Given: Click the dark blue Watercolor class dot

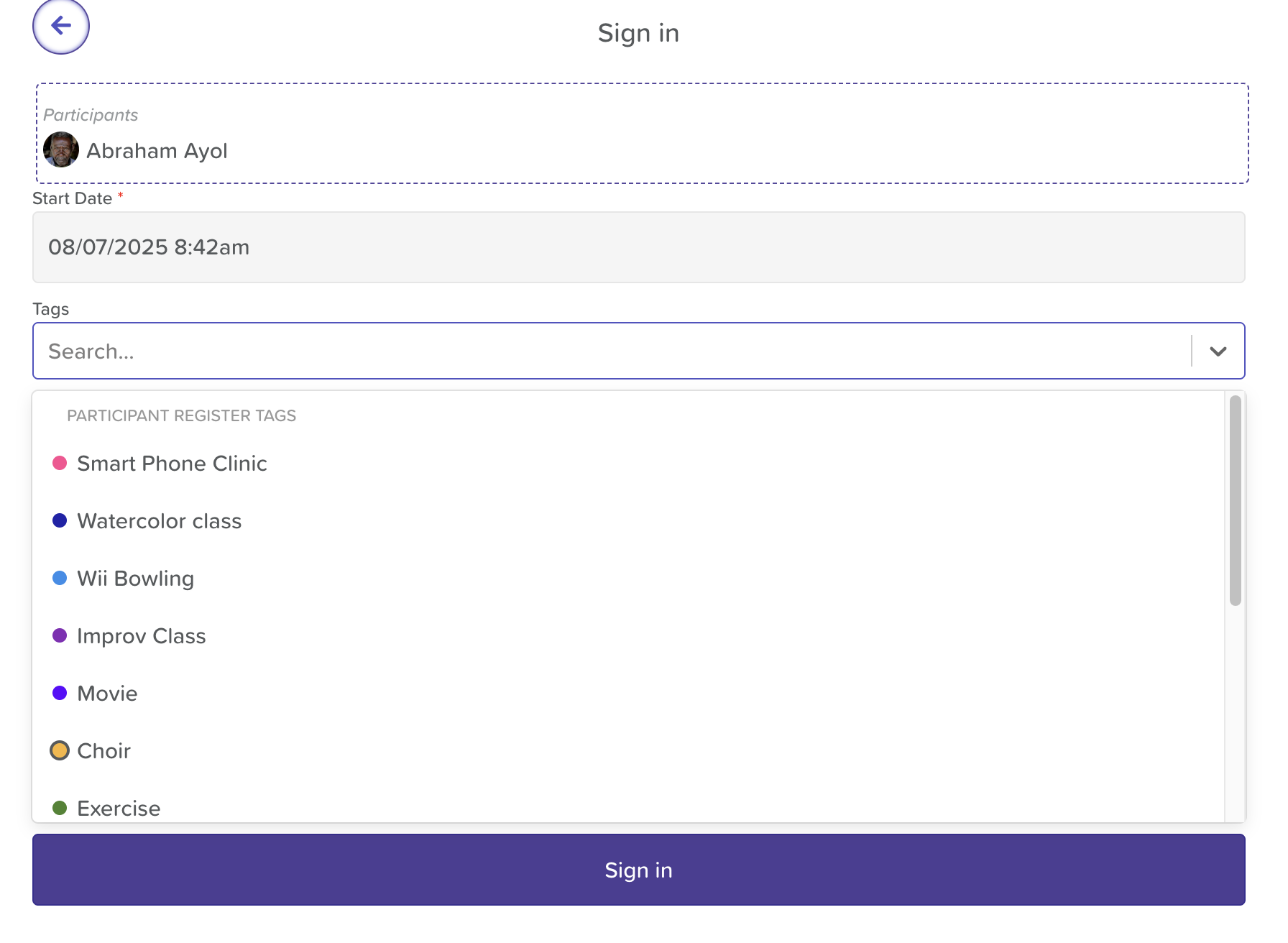Looking at the screenshot, I should pyautogui.click(x=60, y=520).
